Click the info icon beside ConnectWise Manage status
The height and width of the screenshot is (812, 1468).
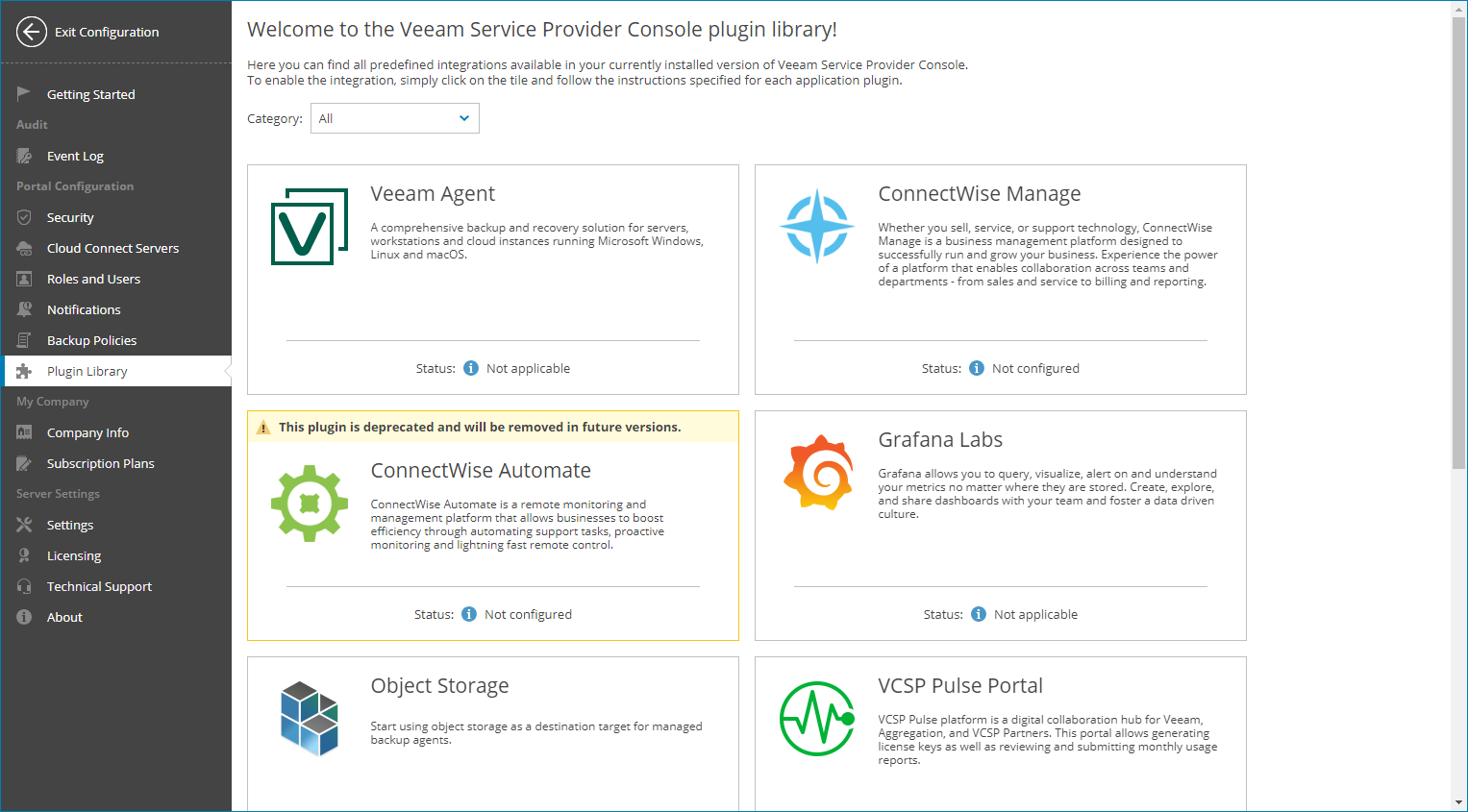click(x=977, y=368)
